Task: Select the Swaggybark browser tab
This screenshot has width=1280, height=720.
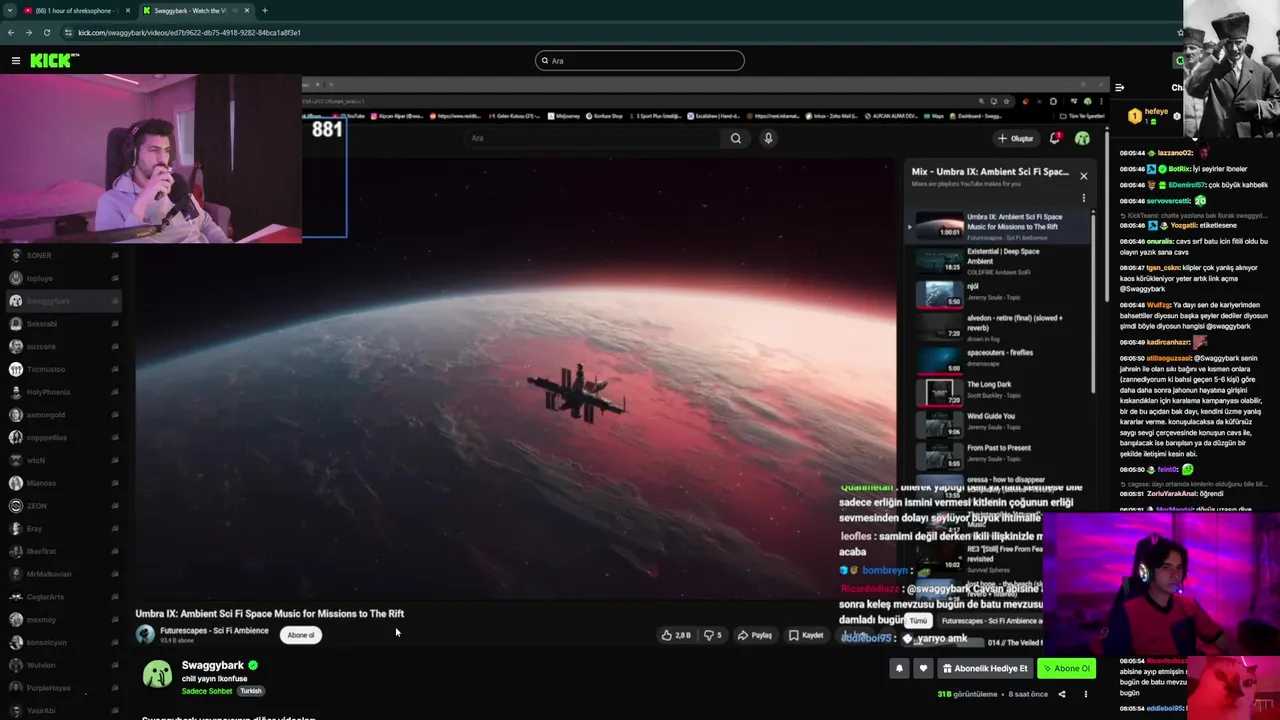Action: click(x=195, y=10)
